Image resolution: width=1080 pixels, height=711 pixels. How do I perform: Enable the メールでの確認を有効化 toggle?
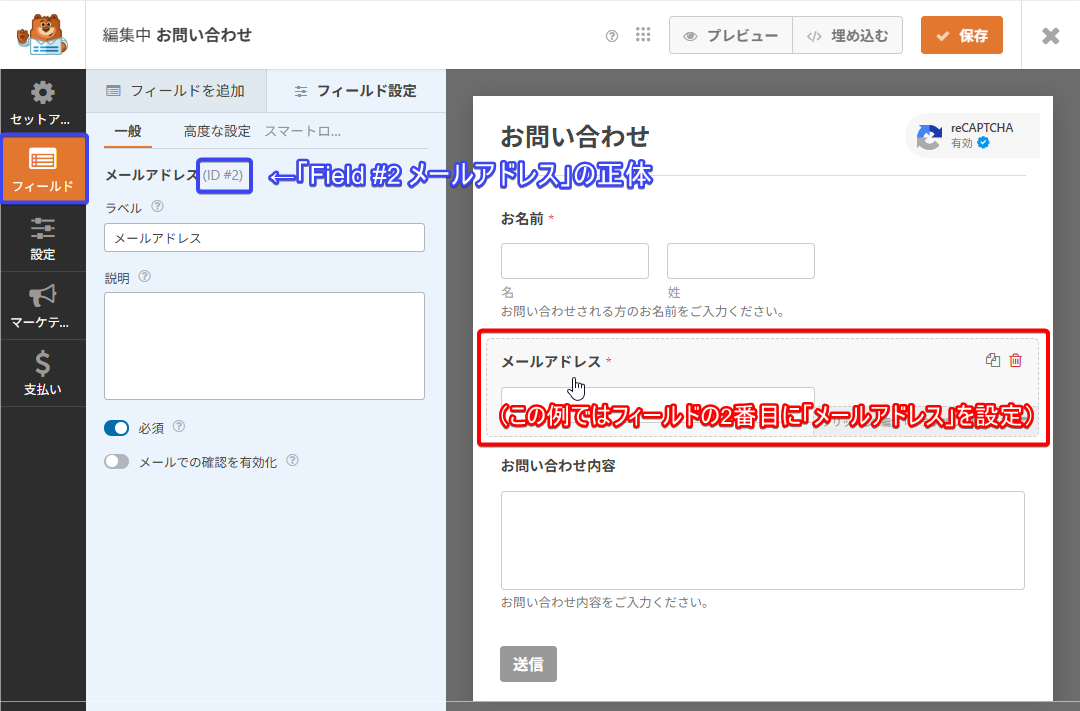(117, 462)
